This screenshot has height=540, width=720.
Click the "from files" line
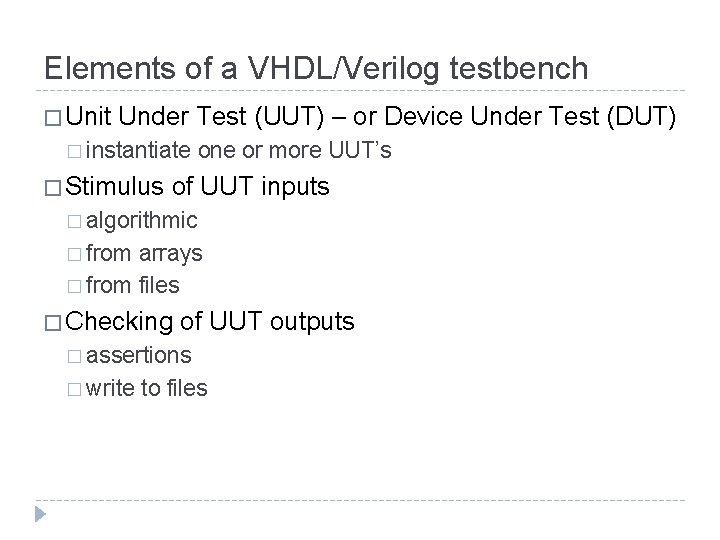[133, 285]
